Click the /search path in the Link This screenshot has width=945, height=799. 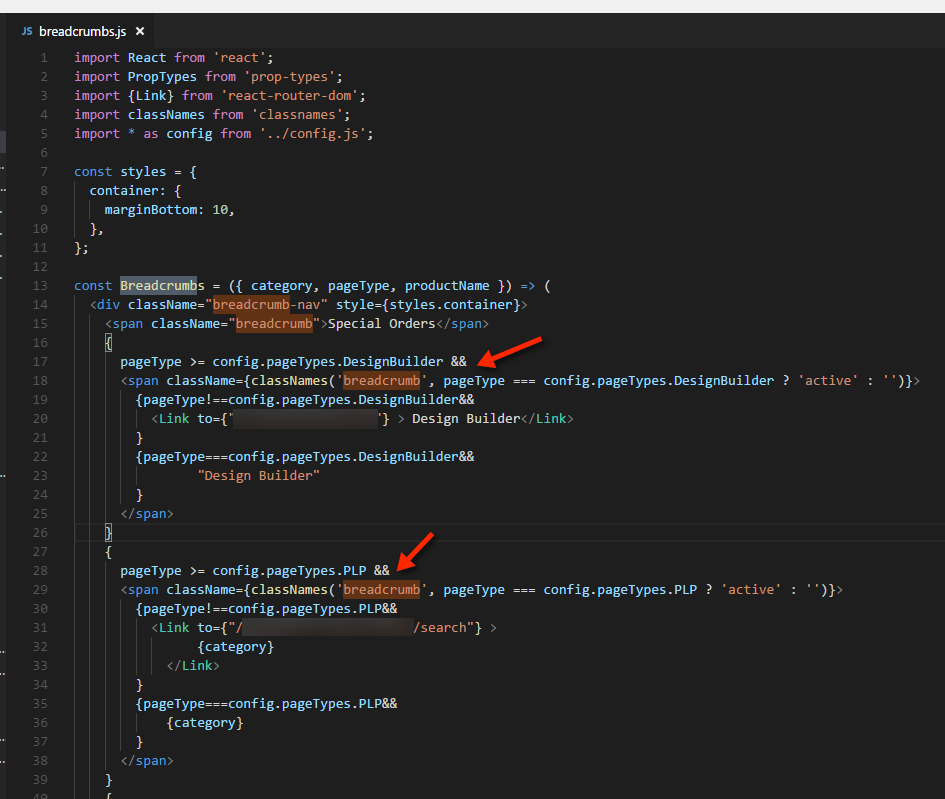[x=440, y=628]
